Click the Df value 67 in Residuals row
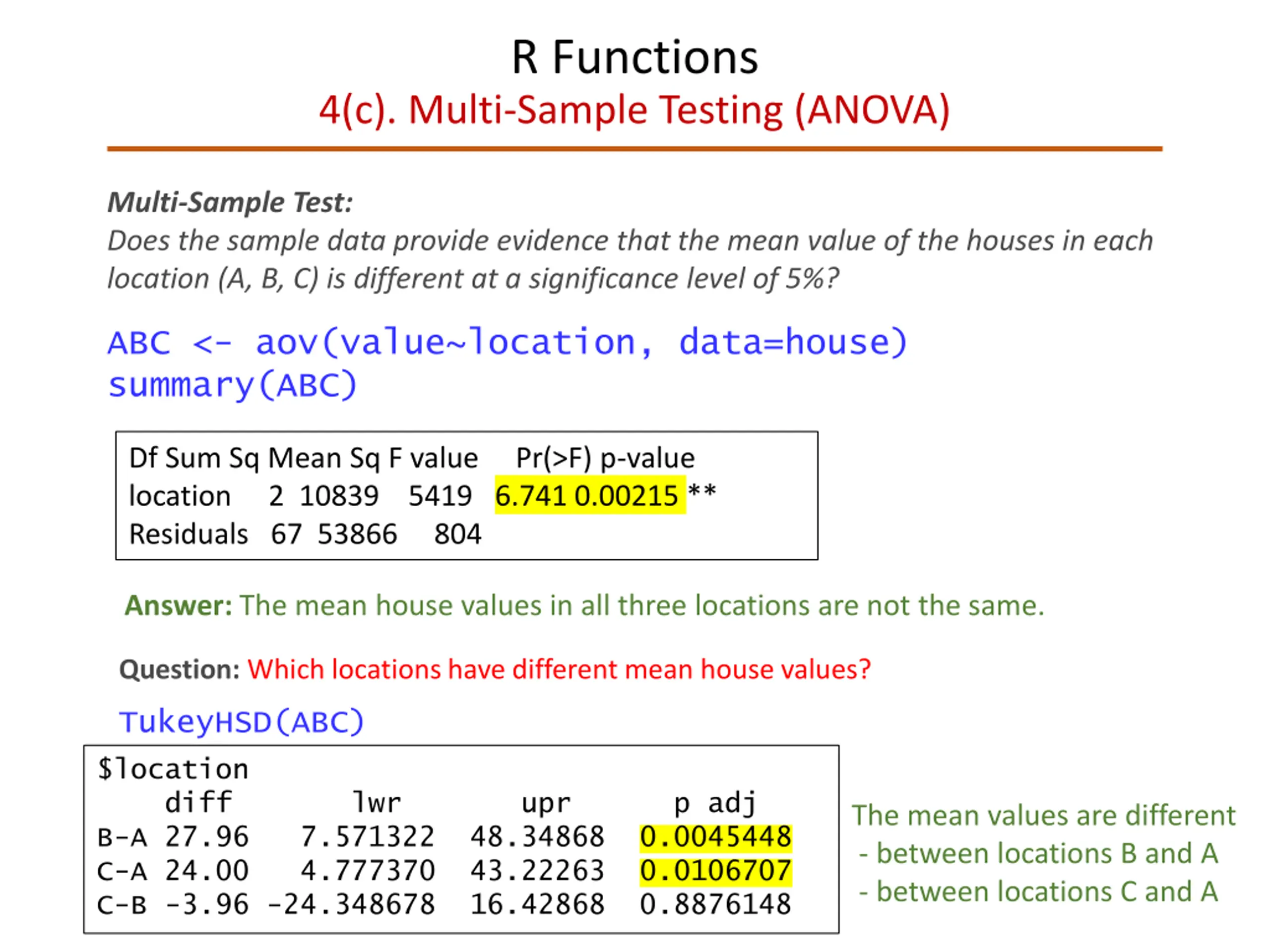The image size is (1270, 952). [286, 534]
